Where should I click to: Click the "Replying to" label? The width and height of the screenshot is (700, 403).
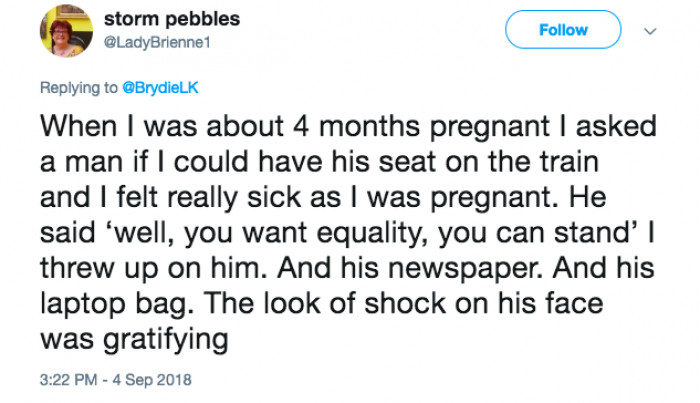(79, 88)
